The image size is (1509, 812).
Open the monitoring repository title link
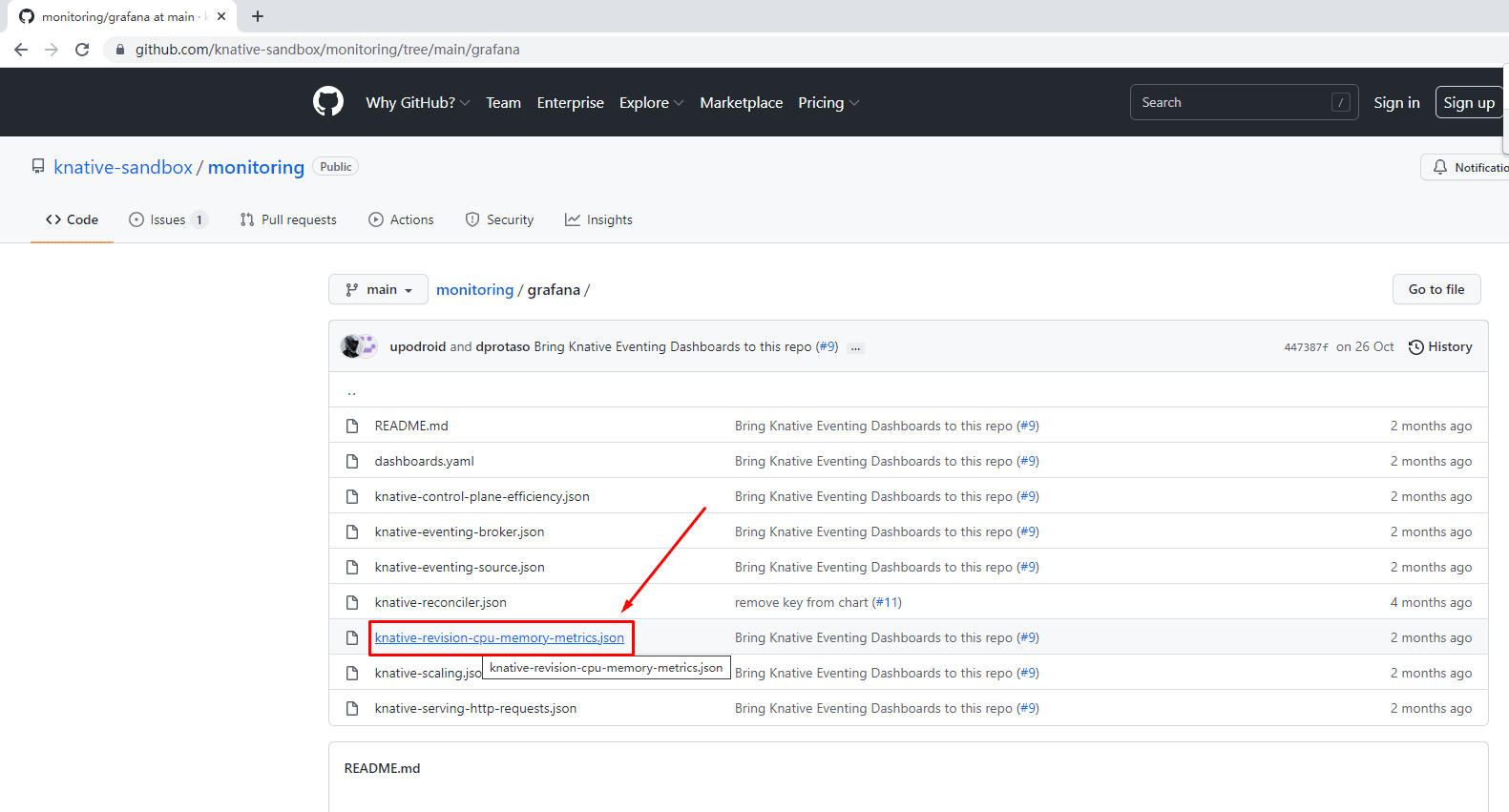(256, 167)
